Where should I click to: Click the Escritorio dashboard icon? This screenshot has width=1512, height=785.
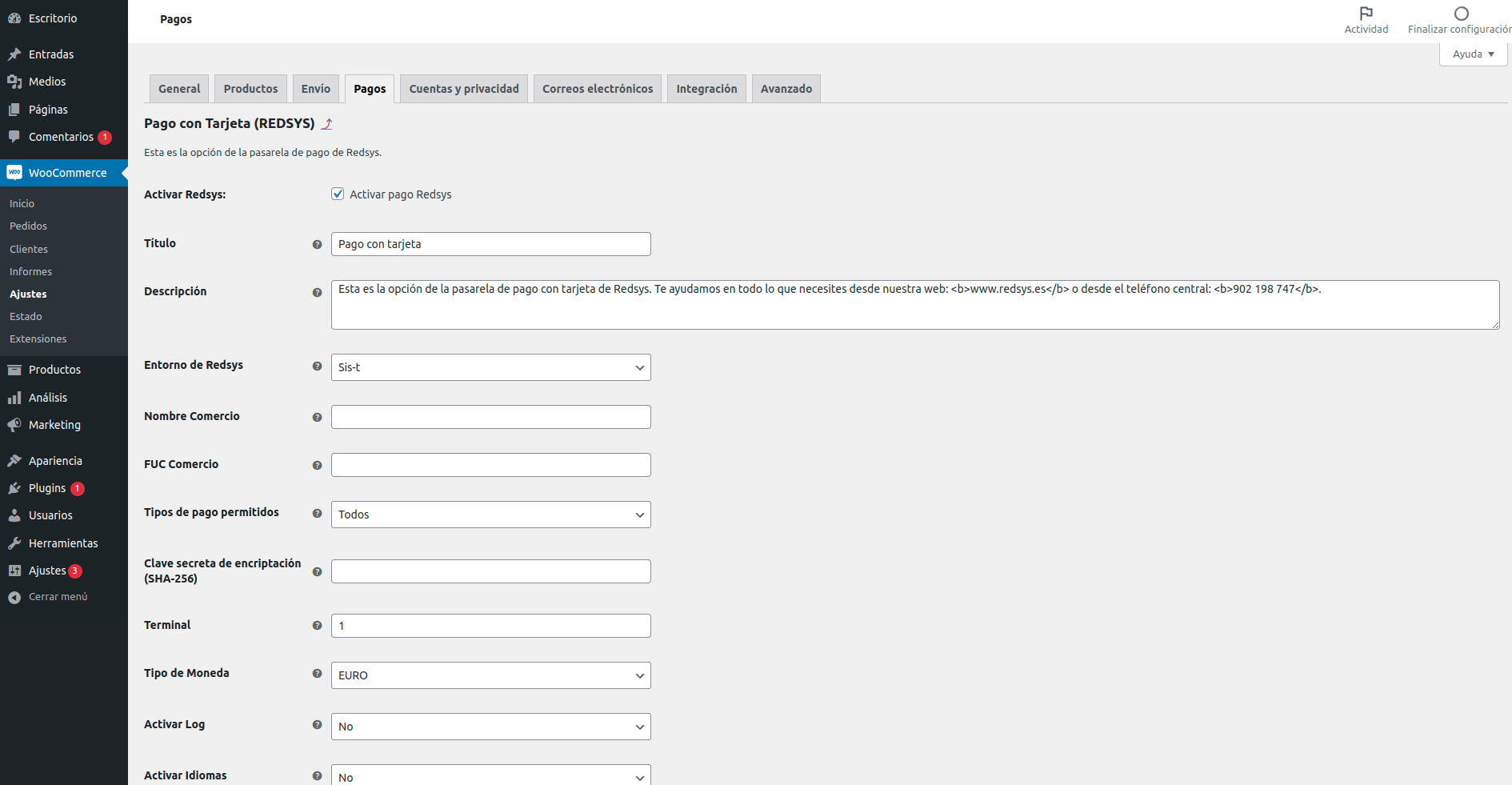[14, 18]
